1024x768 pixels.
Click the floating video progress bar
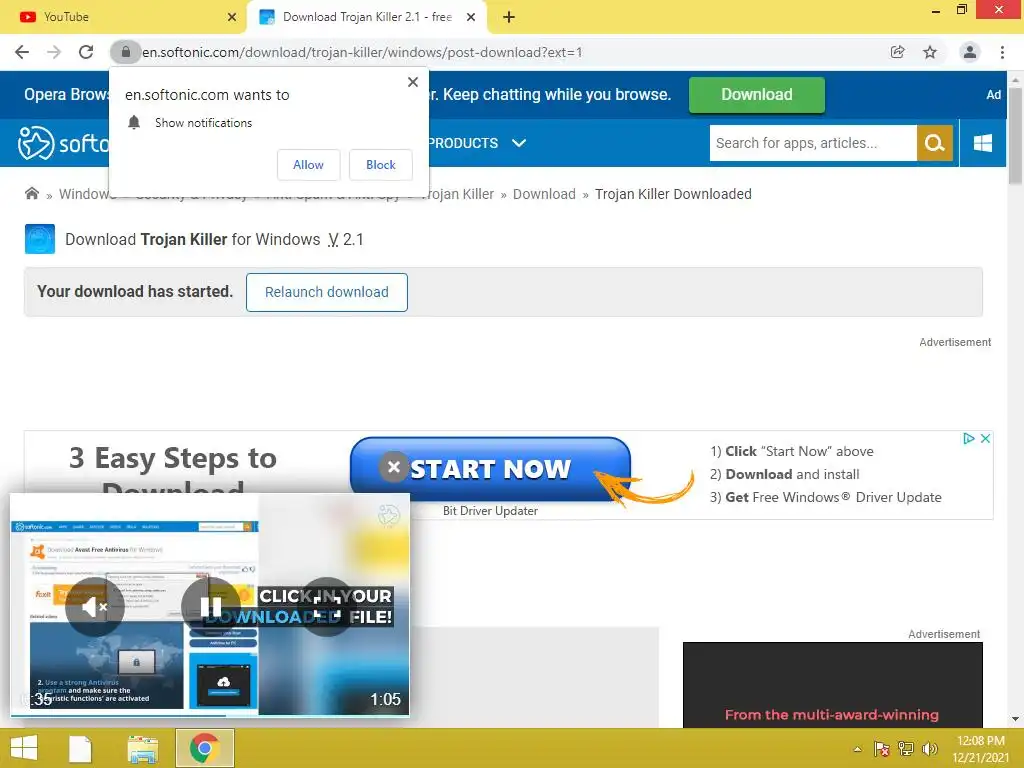(x=210, y=716)
